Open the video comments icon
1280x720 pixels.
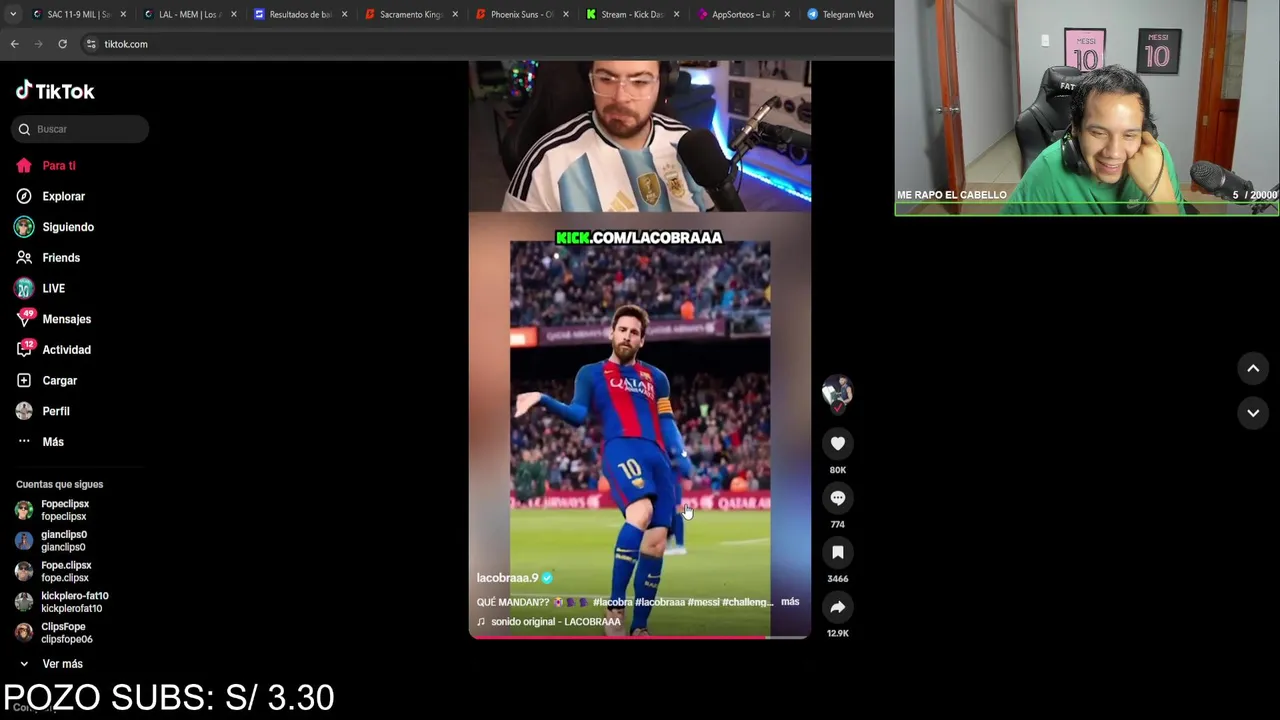[x=838, y=498]
